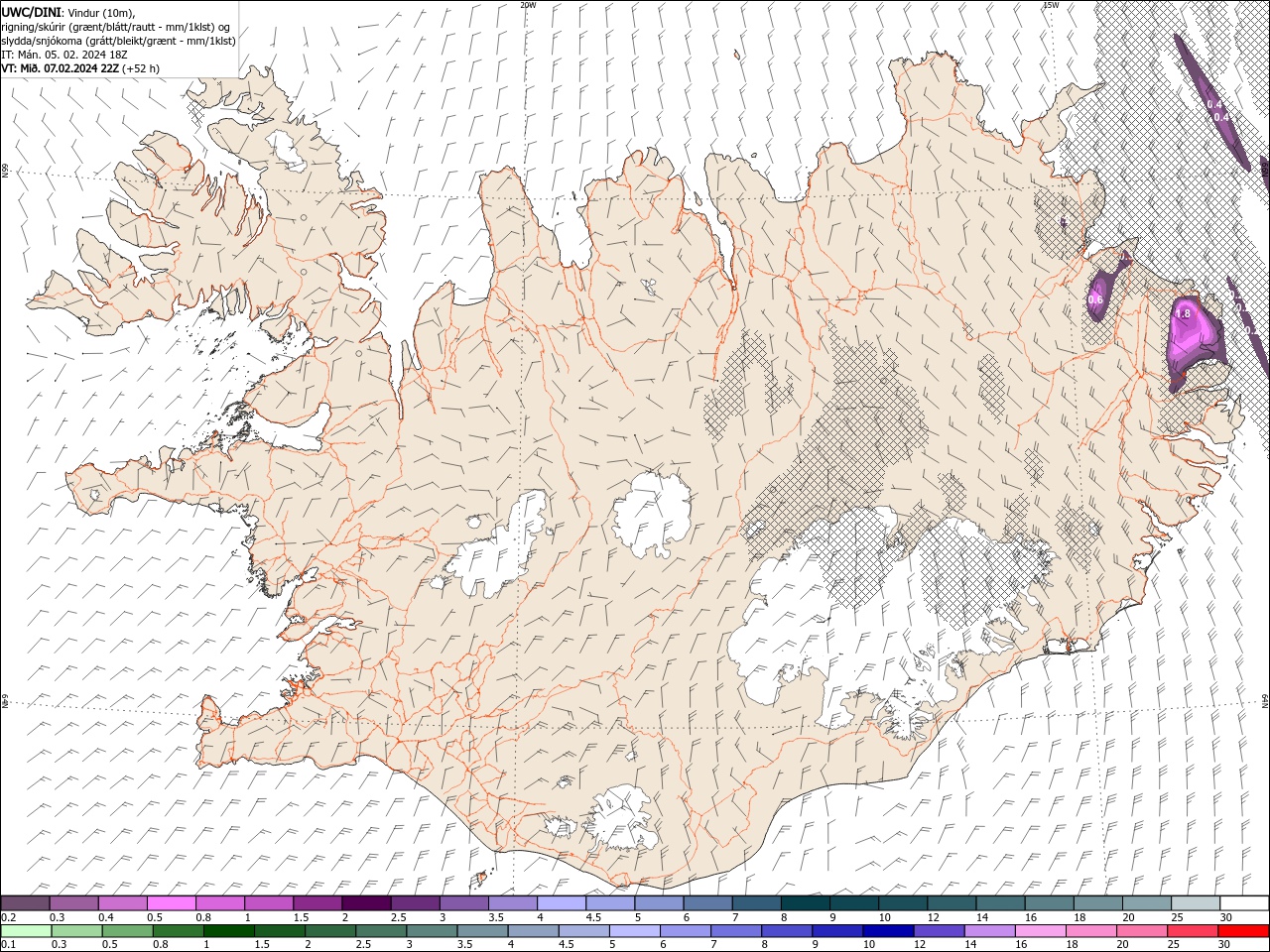
Task: Click the first dark mauve swatch of the snow scale
Action: 25,903
